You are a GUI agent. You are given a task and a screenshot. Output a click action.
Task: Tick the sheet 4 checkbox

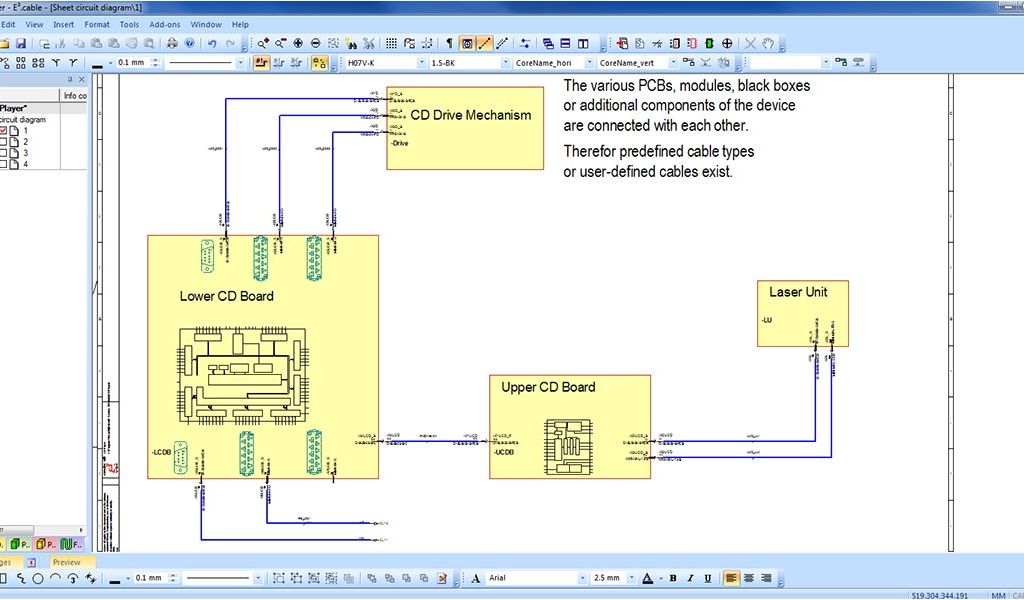click(4, 164)
